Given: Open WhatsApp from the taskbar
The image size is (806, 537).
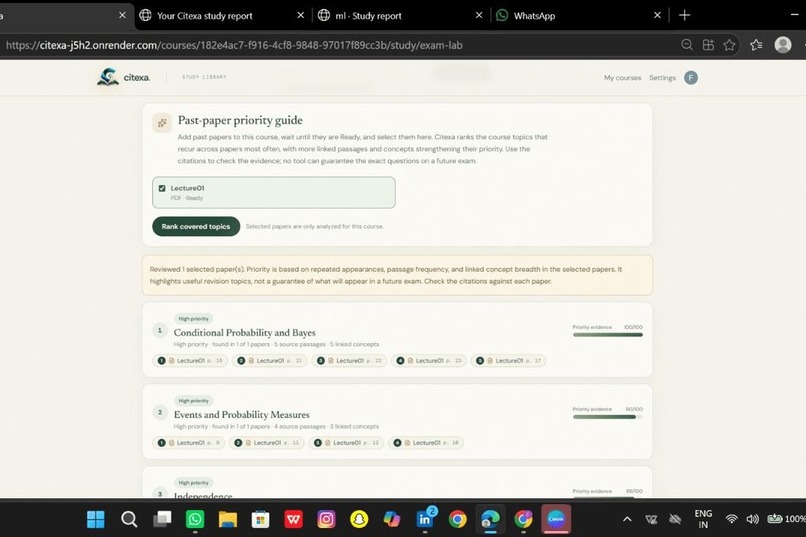Looking at the screenshot, I should pos(195,520).
